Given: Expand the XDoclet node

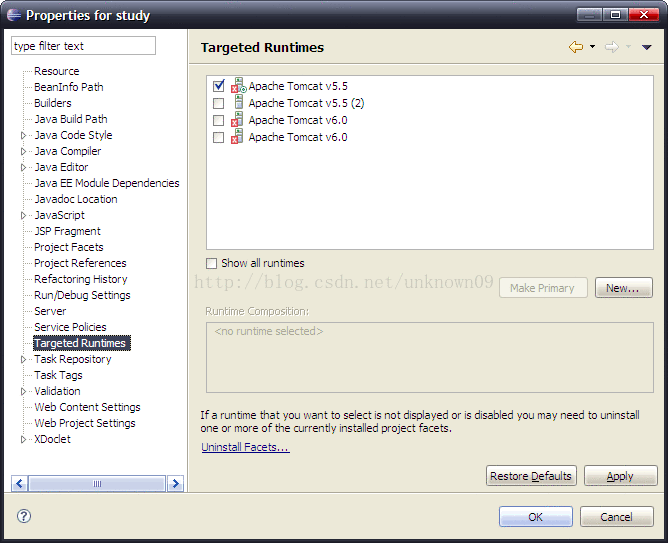Looking at the screenshot, I should click(x=23, y=440).
